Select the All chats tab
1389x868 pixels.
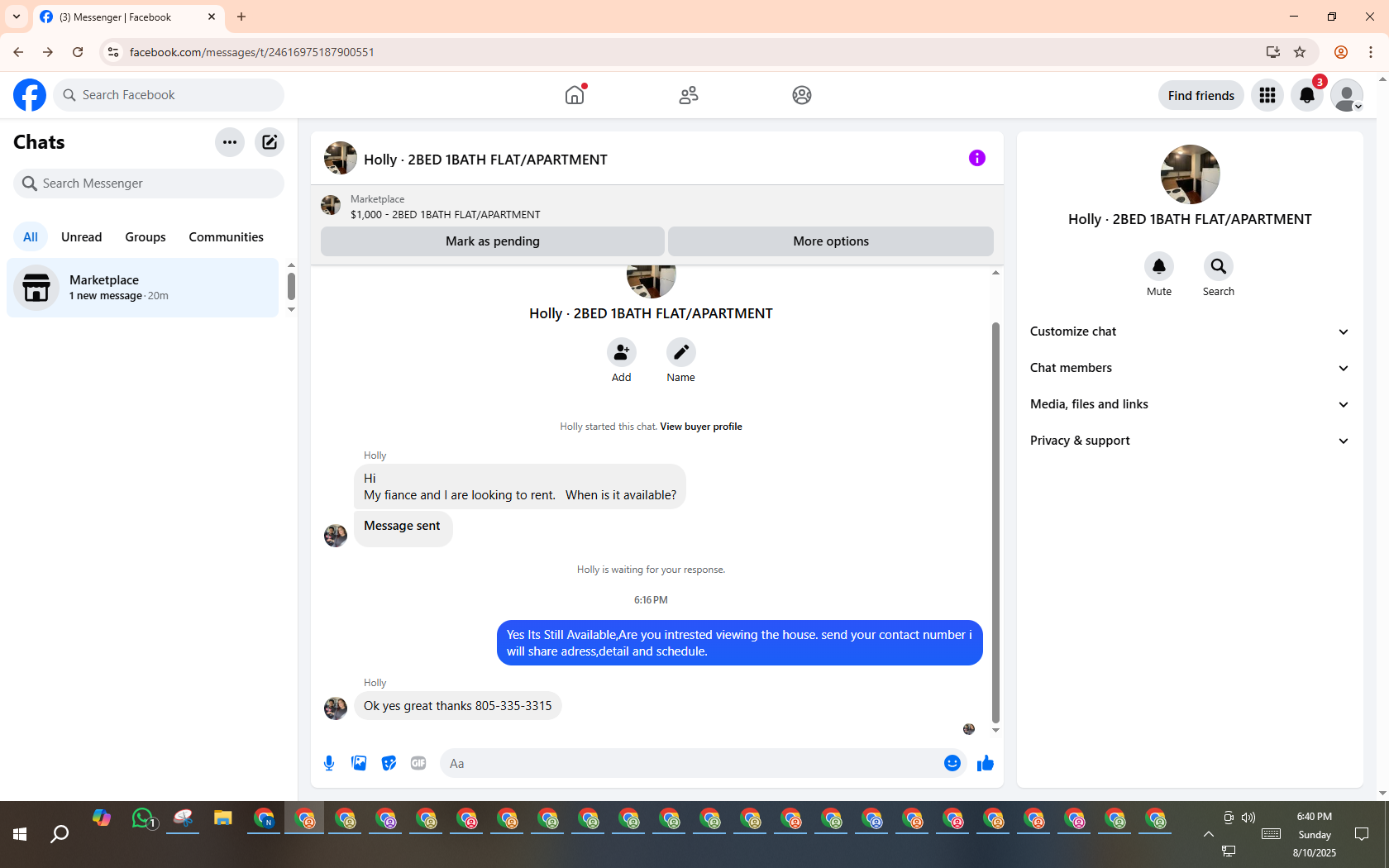[31, 237]
